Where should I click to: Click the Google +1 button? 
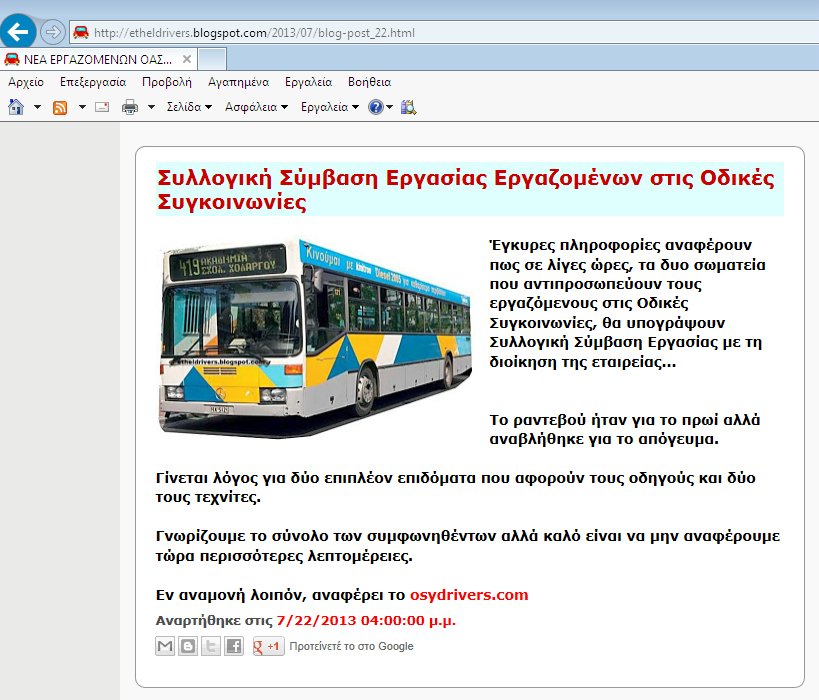click(268, 646)
